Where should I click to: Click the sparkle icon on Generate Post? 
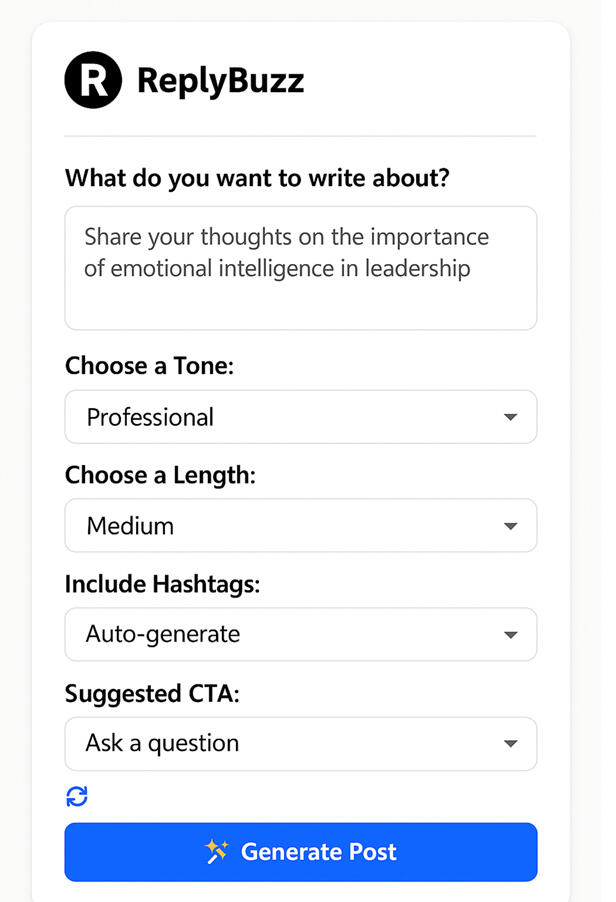[216, 852]
